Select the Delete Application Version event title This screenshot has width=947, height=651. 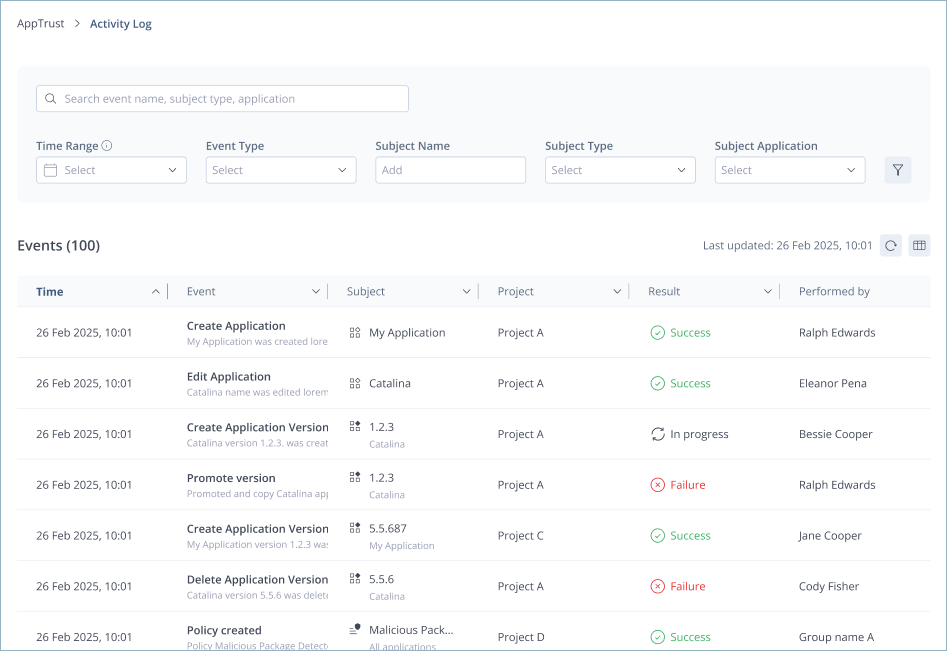click(x=257, y=580)
